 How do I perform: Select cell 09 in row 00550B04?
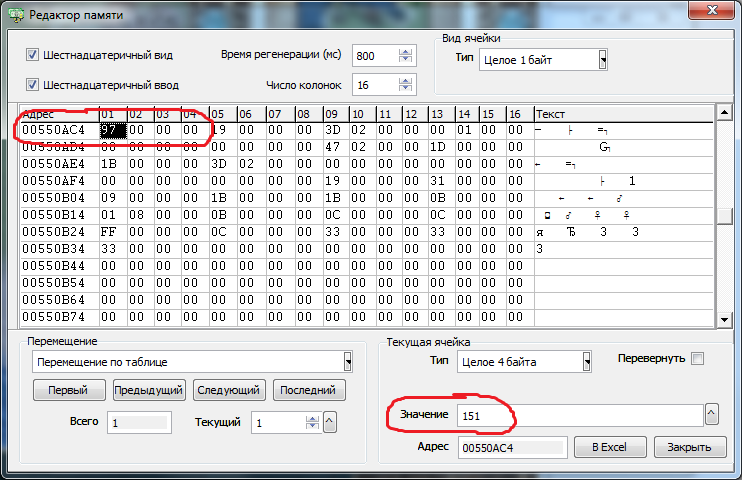(113, 198)
